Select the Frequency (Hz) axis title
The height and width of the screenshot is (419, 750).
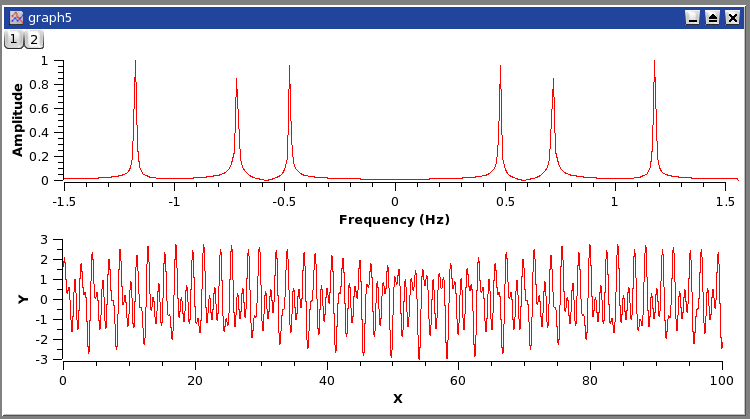pyautogui.click(x=394, y=219)
